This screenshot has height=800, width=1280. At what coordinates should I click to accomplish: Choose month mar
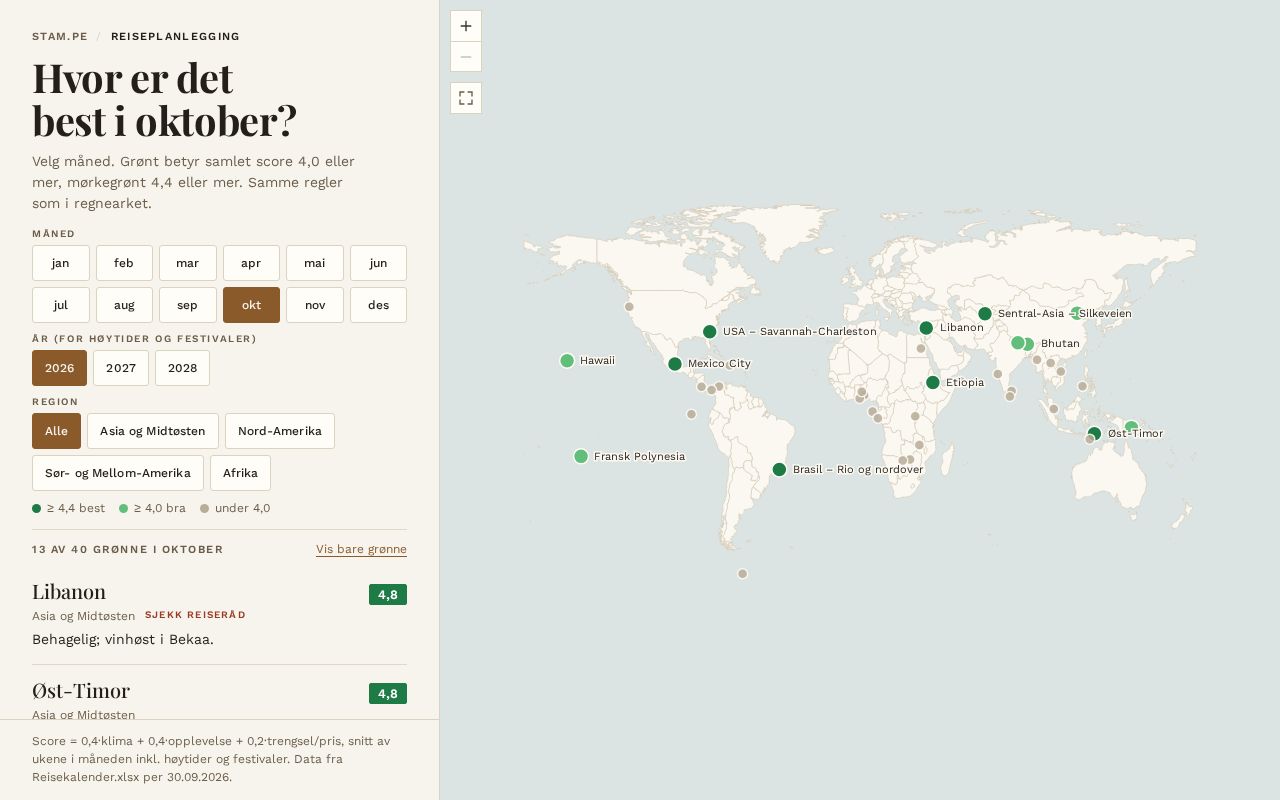pyautogui.click(x=188, y=263)
